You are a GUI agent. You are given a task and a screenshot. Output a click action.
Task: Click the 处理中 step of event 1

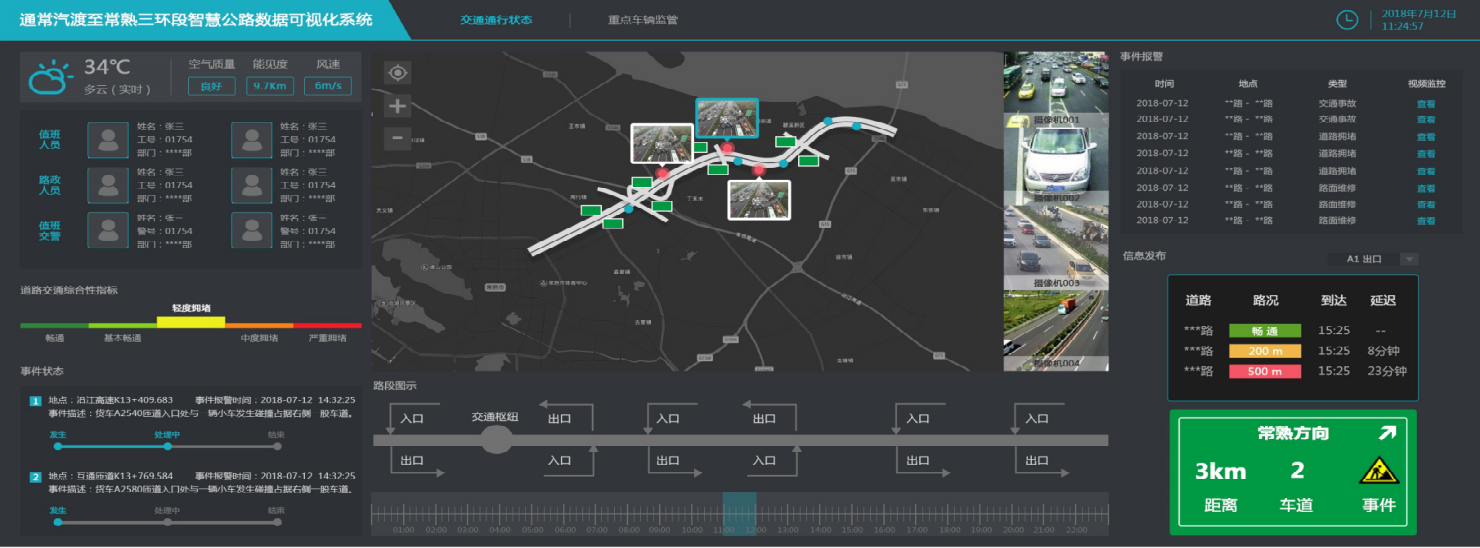167,446
